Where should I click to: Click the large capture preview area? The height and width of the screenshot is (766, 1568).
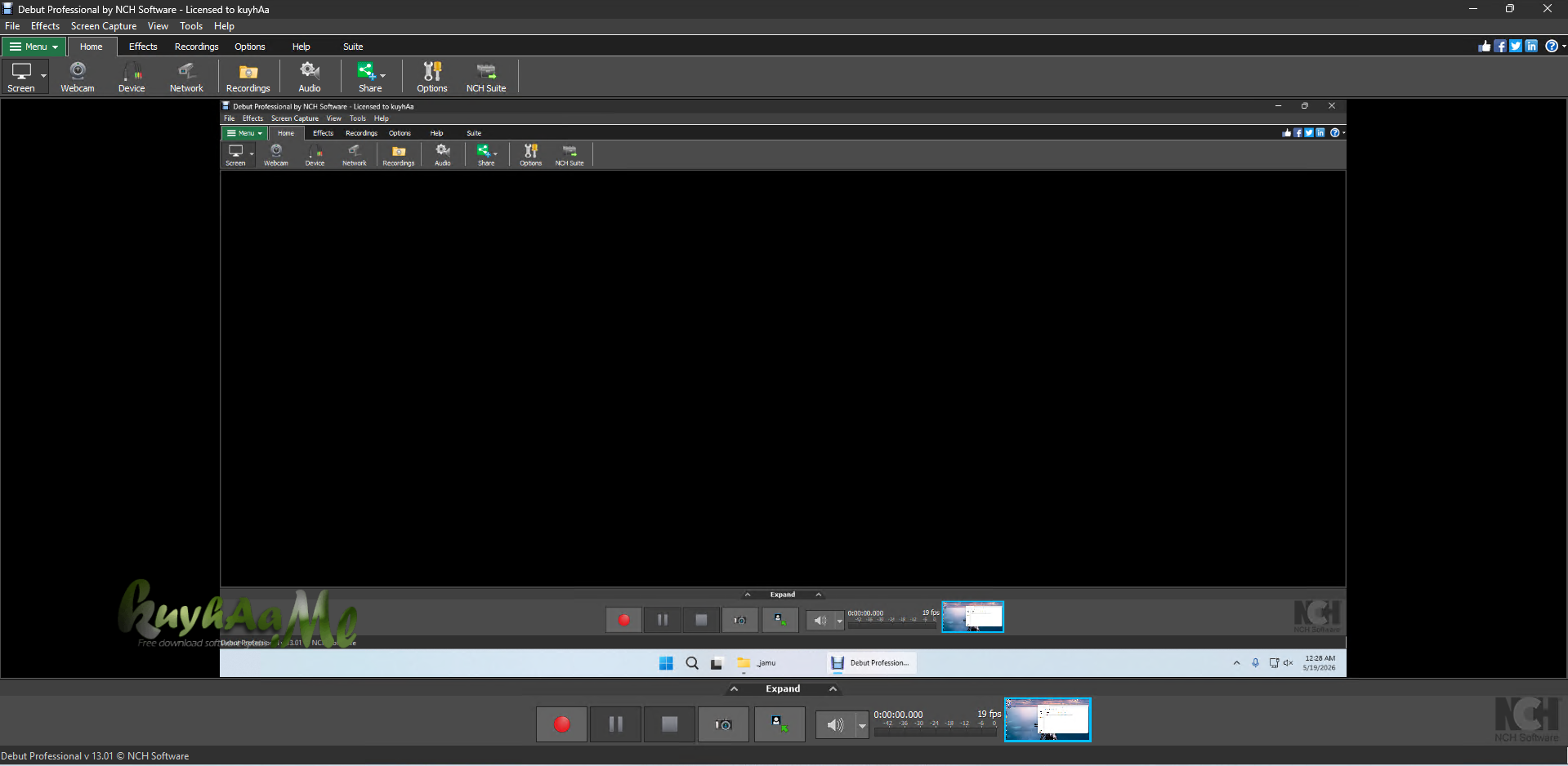783,389
